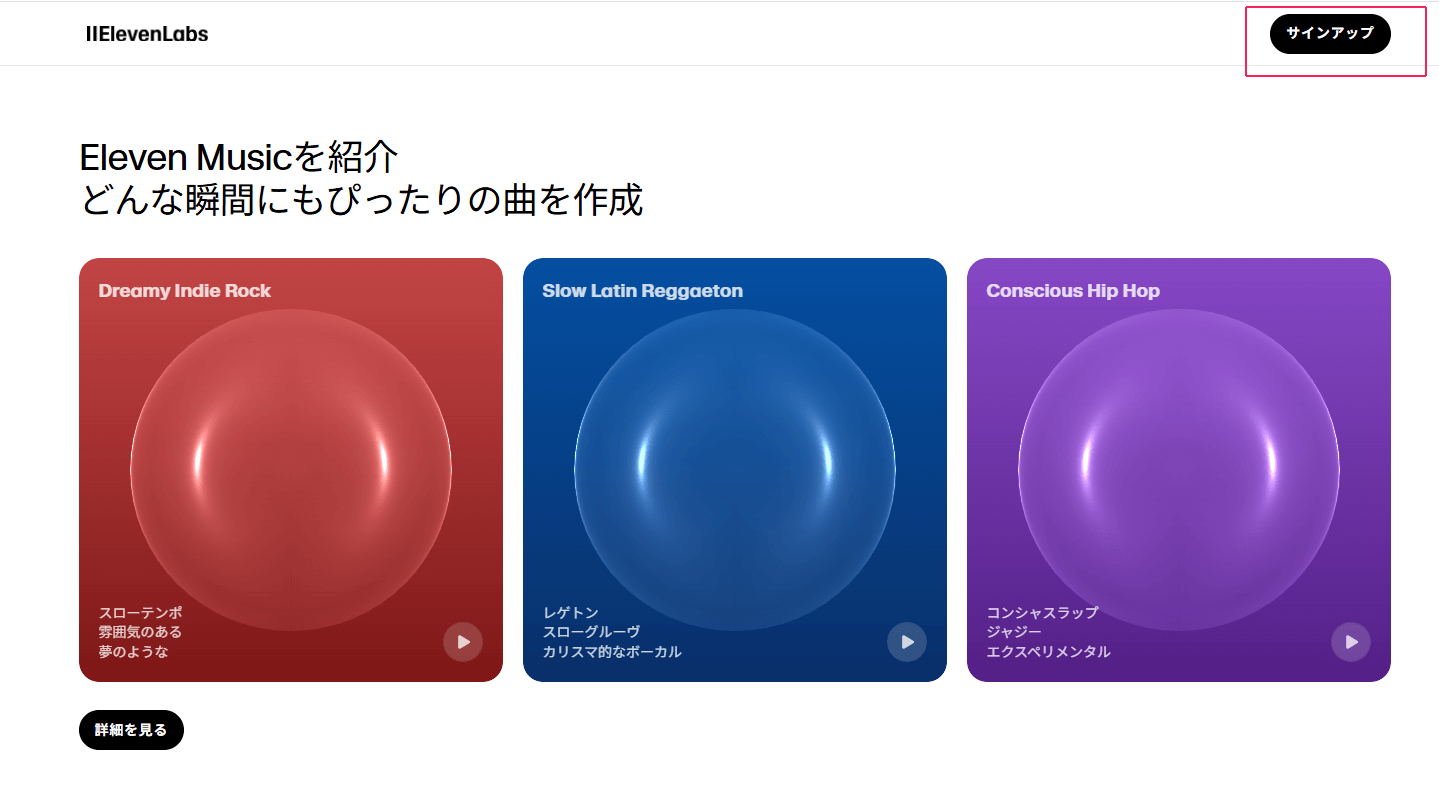Click the 夢のような tag text
The height and width of the screenshot is (790, 1439).
tap(133, 652)
